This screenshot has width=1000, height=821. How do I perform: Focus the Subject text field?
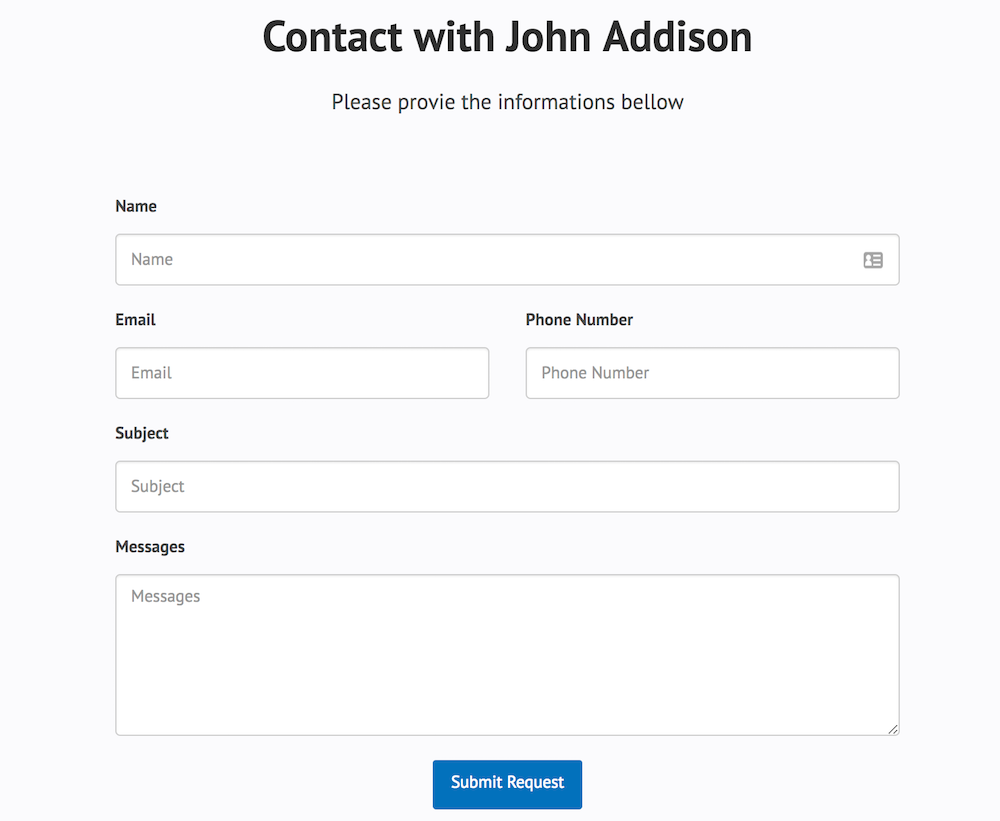pos(507,487)
